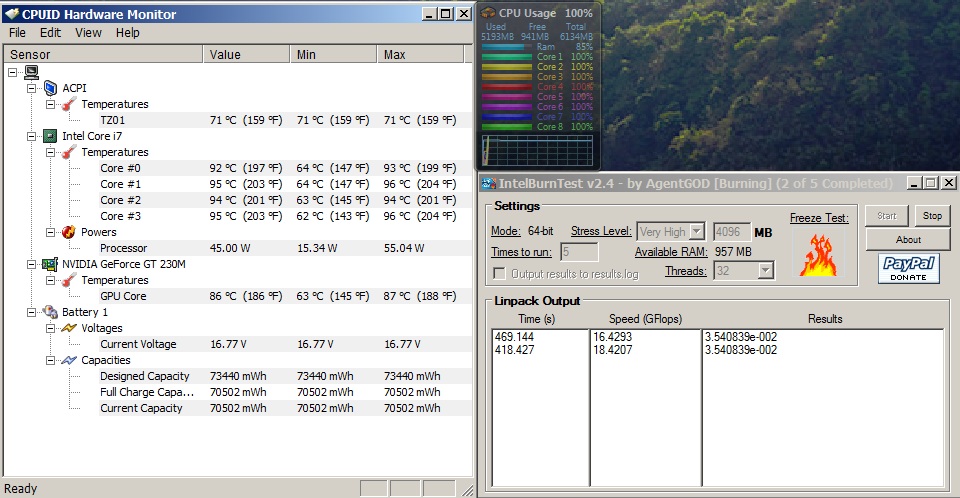The image size is (960, 498).
Task: Collapse the Battery 1 node
Action: 31,312
